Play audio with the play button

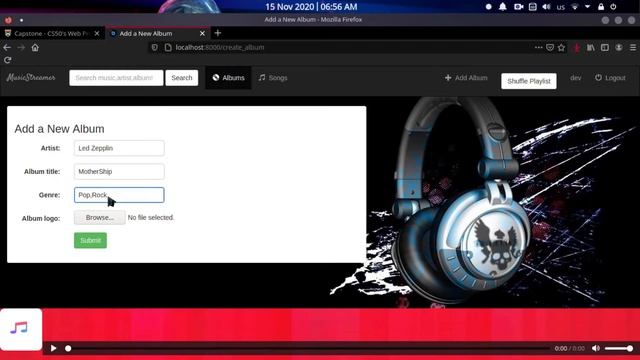click(x=53, y=348)
